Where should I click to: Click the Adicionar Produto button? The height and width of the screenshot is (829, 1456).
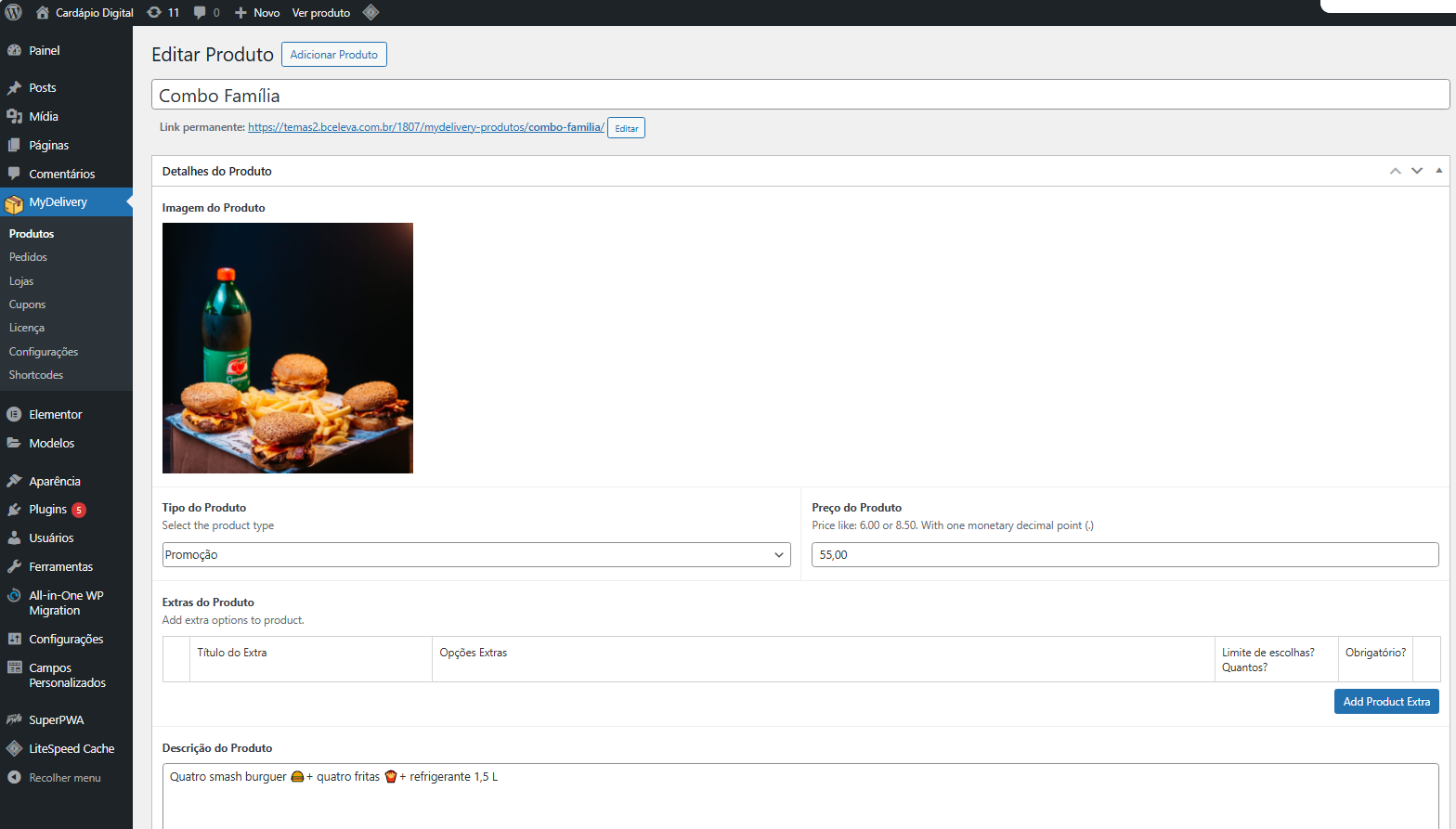pos(333,55)
